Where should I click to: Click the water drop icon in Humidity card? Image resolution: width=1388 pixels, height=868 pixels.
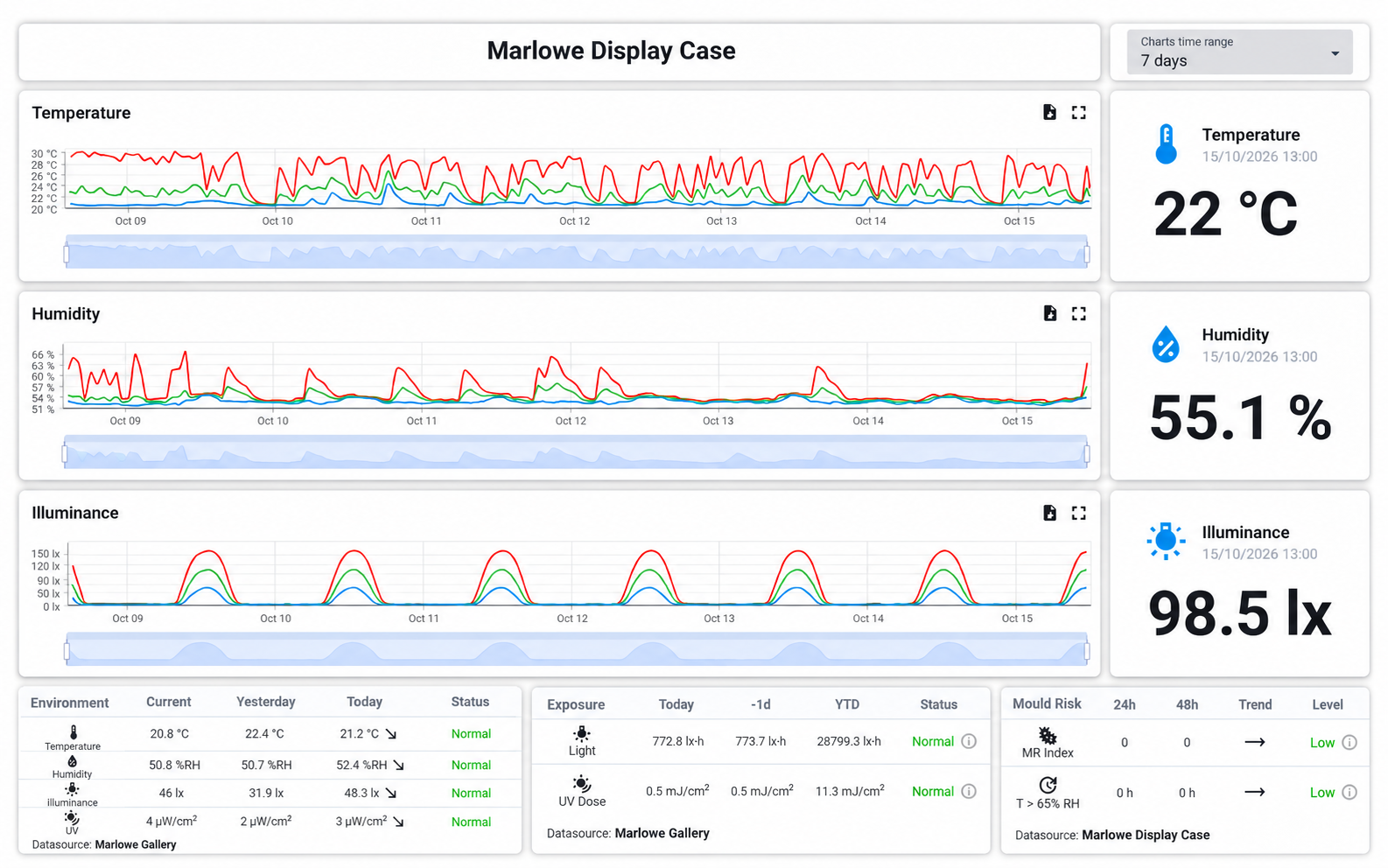[1166, 344]
